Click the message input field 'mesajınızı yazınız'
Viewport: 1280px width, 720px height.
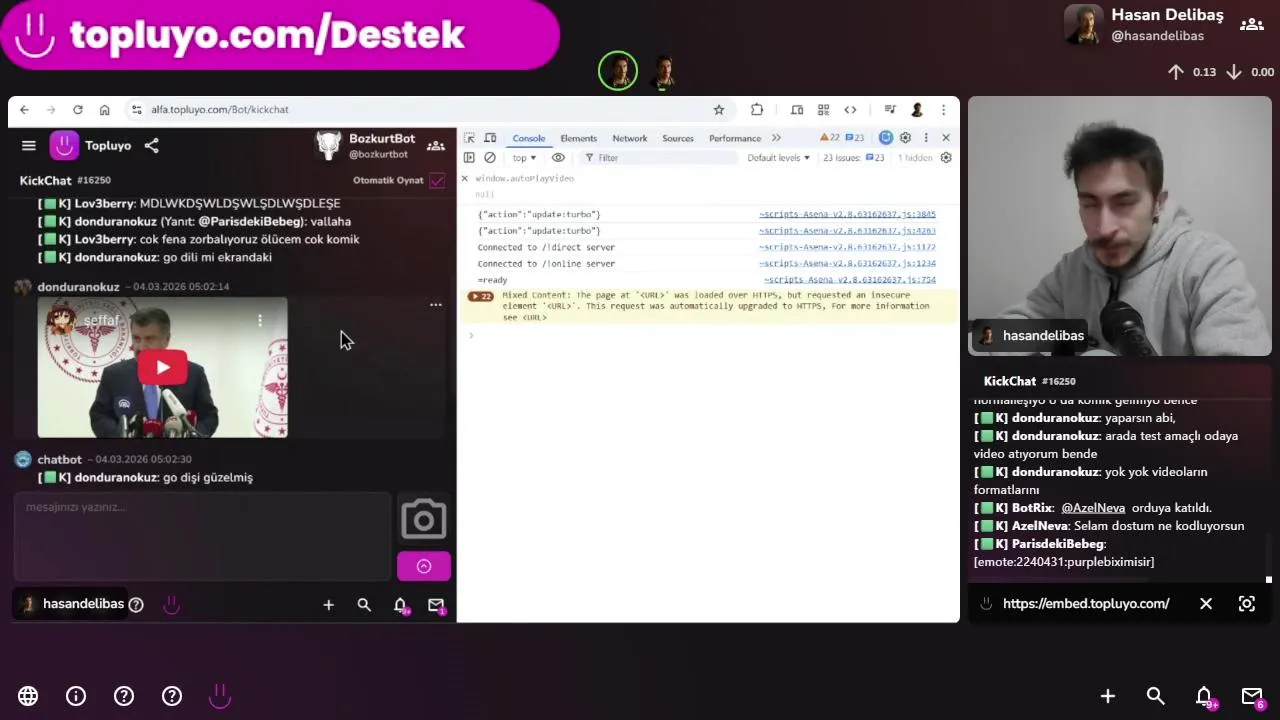click(203, 535)
